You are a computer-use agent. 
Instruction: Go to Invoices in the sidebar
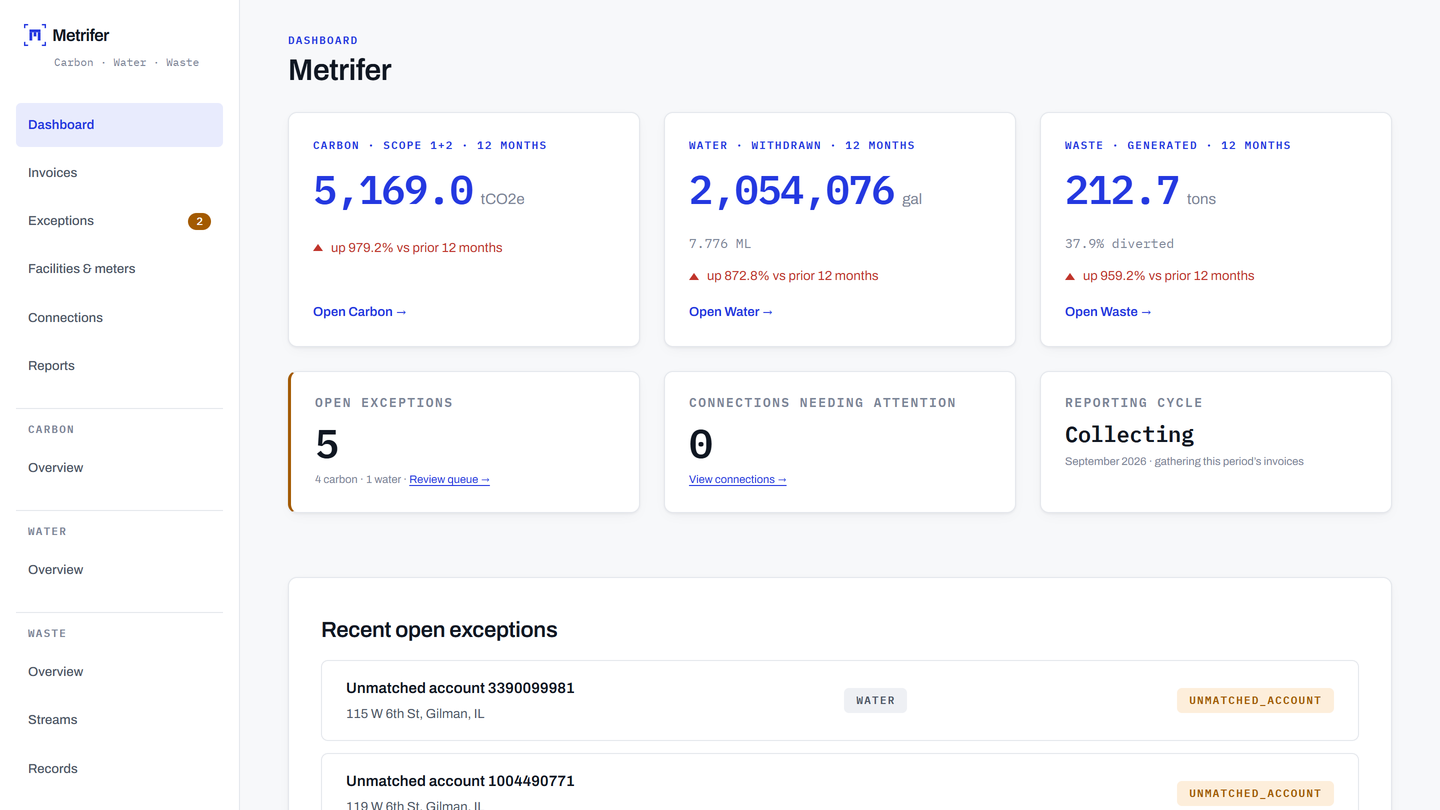point(119,173)
